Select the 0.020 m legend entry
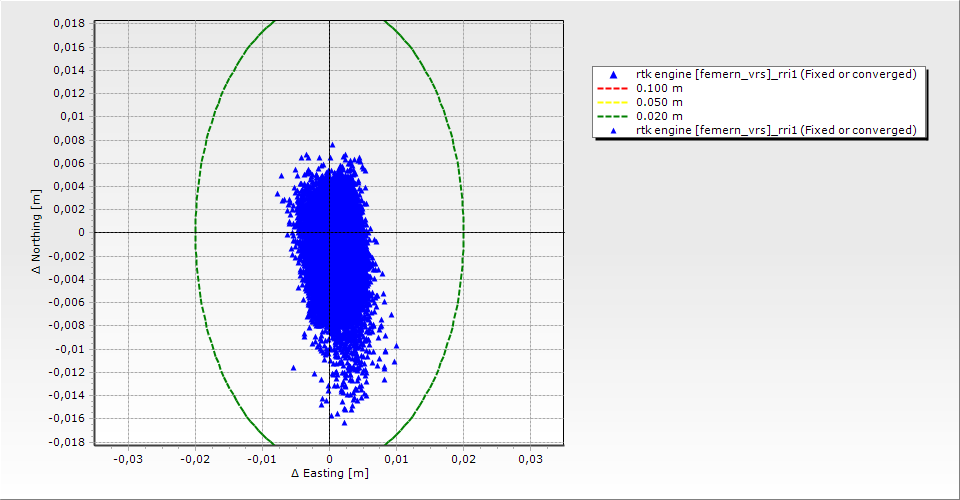This screenshot has height=500, width=960. pyautogui.click(x=660, y=116)
